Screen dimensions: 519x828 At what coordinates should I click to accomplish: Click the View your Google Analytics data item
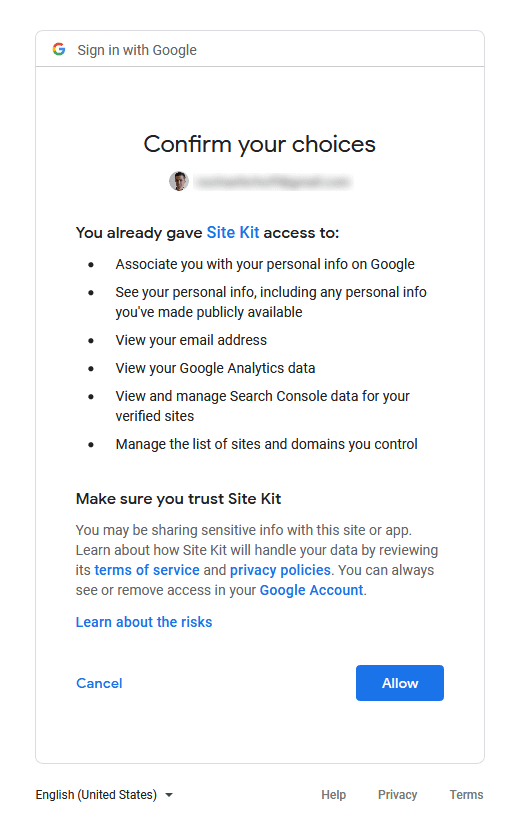click(x=215, y=368)
